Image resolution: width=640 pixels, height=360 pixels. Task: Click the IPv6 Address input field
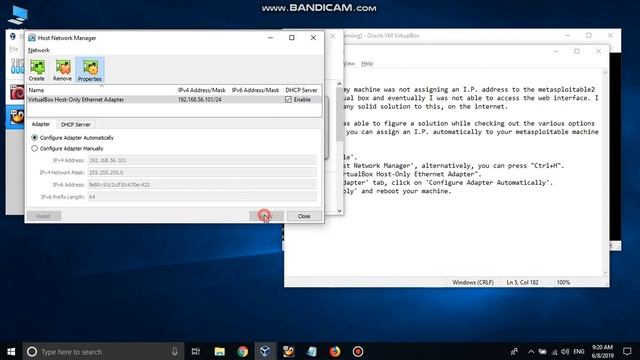pos(202,185)
